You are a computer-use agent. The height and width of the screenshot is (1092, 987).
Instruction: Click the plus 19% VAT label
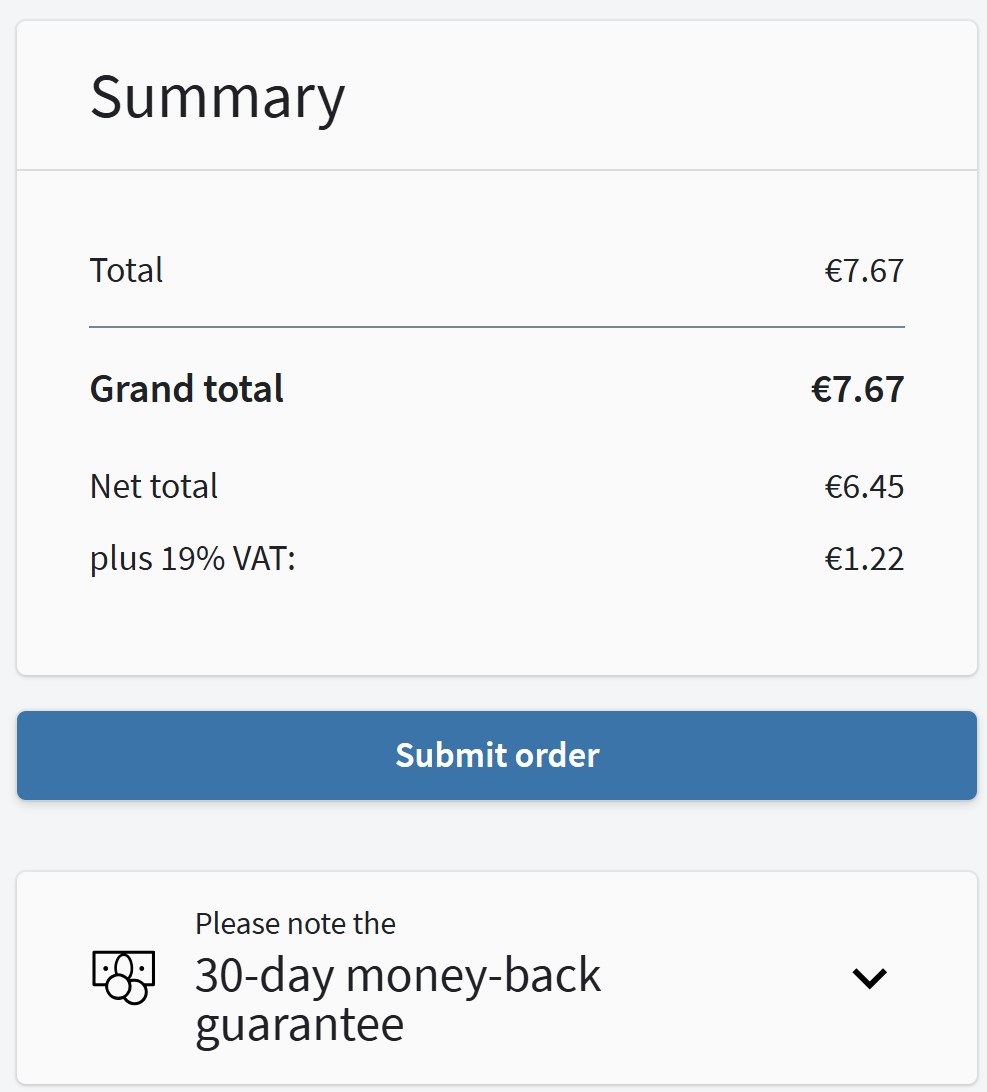pyautogui.click(x=193, y=558)
